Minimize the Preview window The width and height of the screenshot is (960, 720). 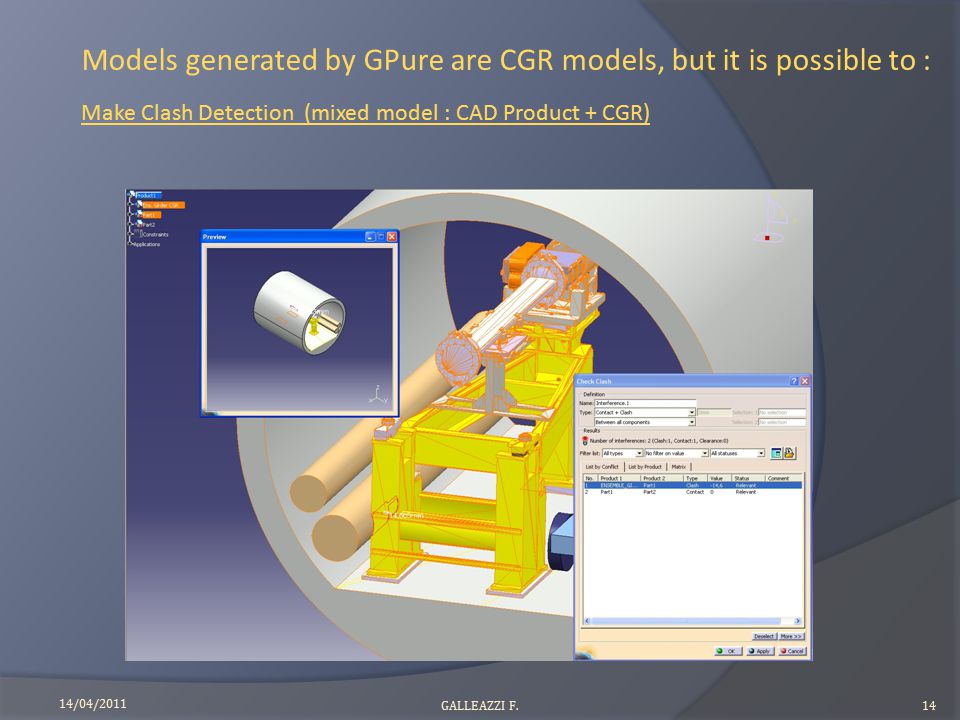point(370,237)
